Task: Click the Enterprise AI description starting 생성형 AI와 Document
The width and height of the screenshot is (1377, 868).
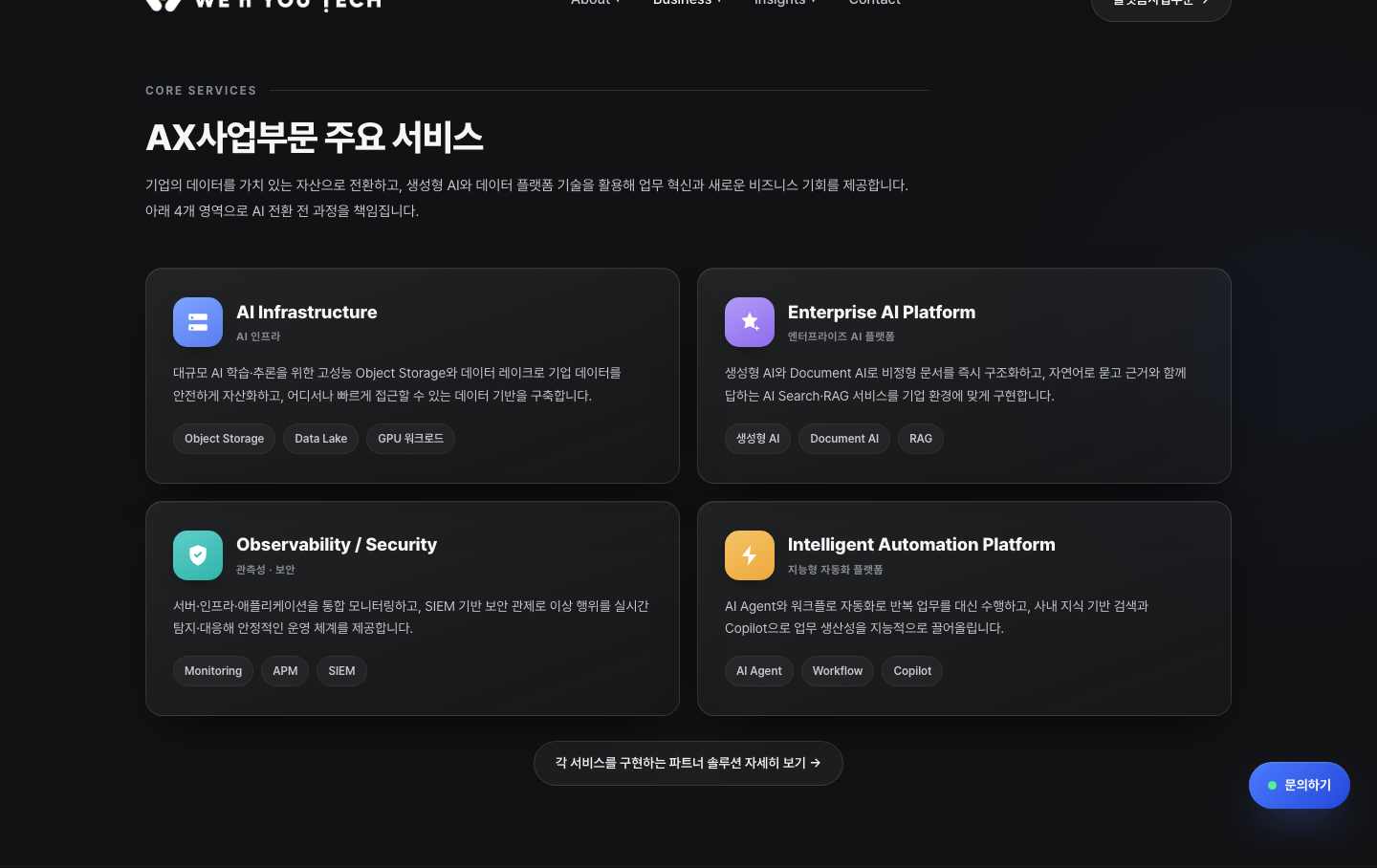Action: (955, 384)
